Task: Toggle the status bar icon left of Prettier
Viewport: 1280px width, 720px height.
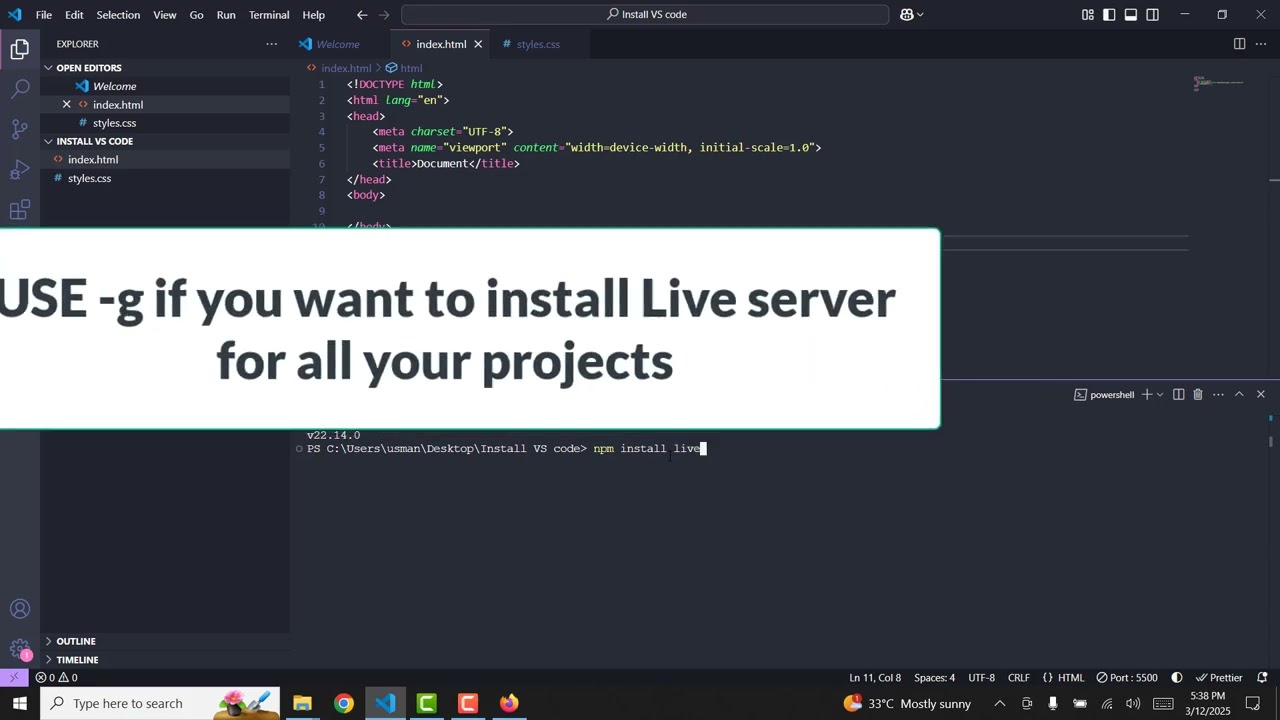Action: click(1177, 677)
